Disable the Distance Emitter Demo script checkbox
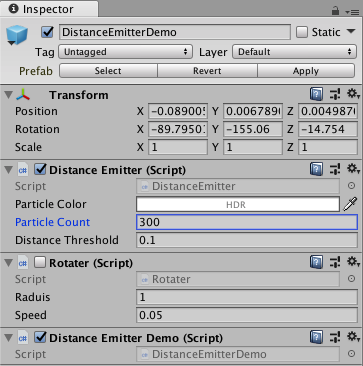This screenshot has width=363, height=366. tap(40, 337)
